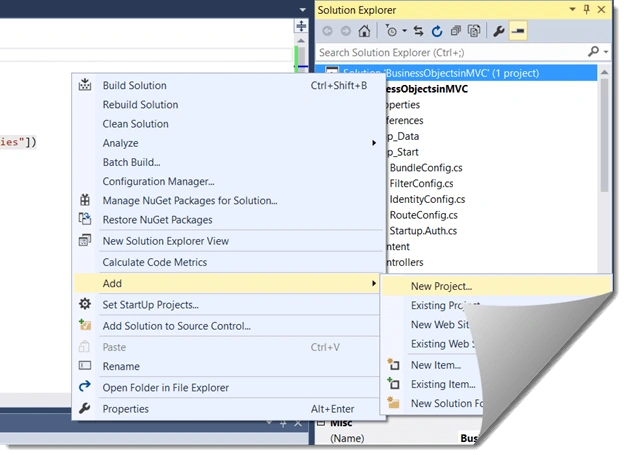Click the Back arrow in Solution Explorer

[x=327, y=31]
